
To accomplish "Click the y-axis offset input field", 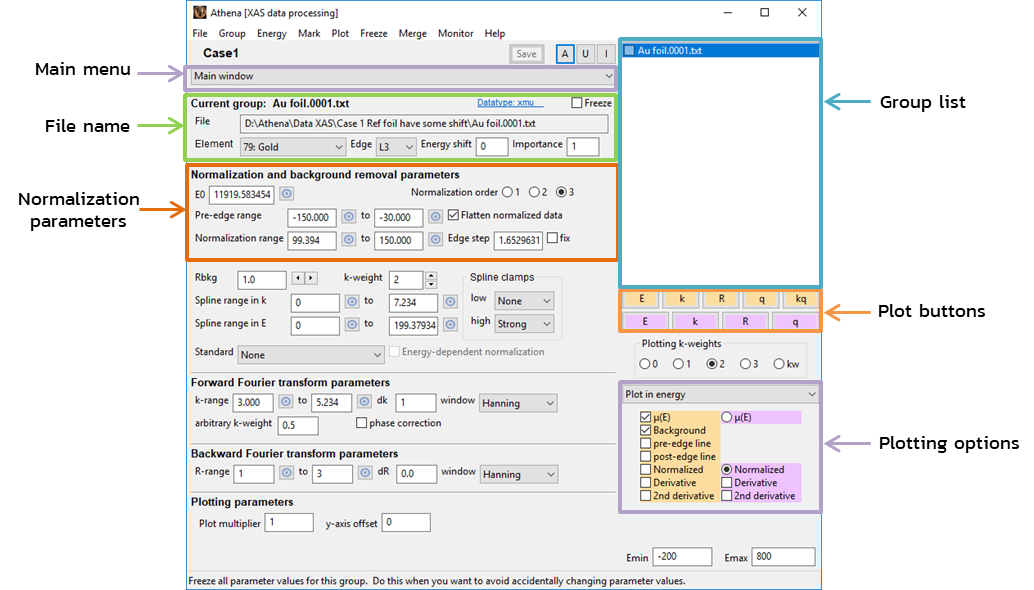I will 406,522.
